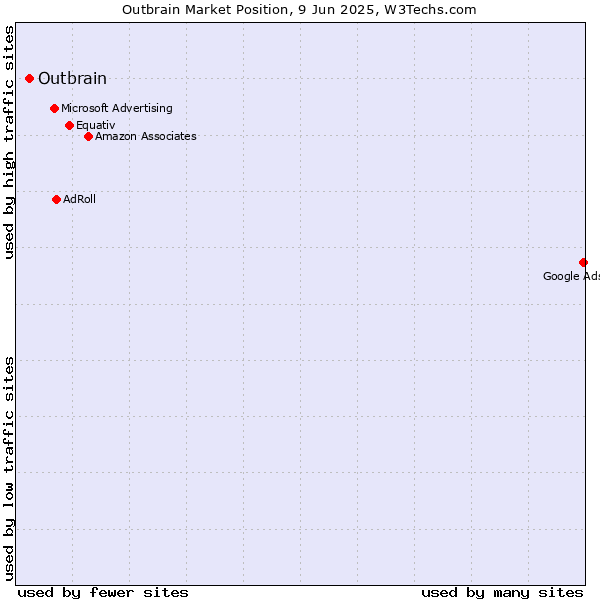600x600 pixels.
Task: Select the Outbrain label text
Action: tap(72, 78)
